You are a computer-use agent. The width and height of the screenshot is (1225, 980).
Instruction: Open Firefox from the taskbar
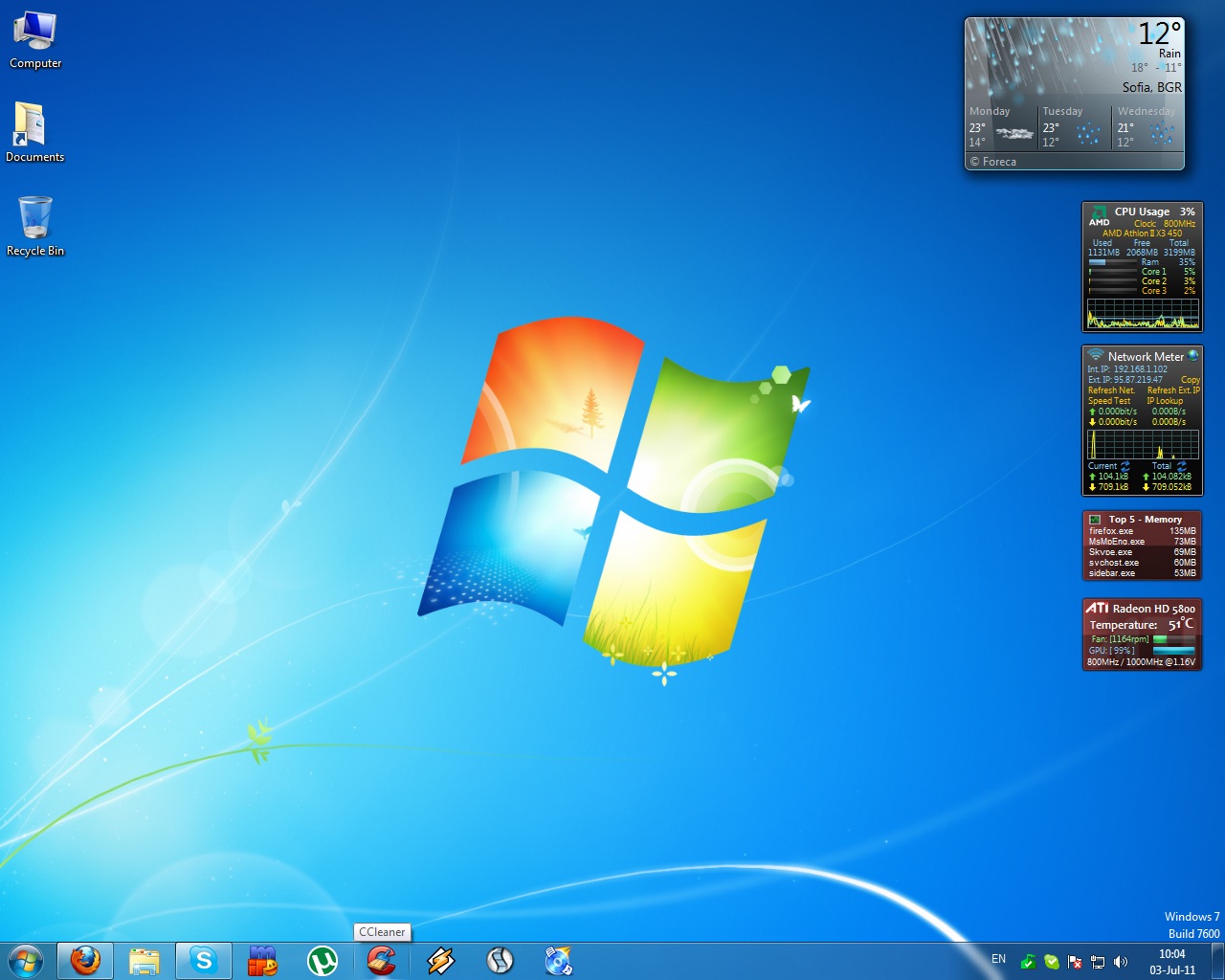click(x=85, y=960)
